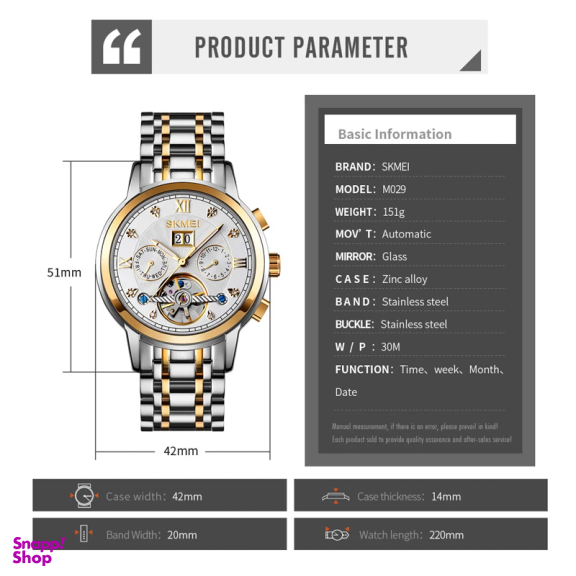Click the case thickness icon
This screenshot has width=576, height=576.
[335, 496]
